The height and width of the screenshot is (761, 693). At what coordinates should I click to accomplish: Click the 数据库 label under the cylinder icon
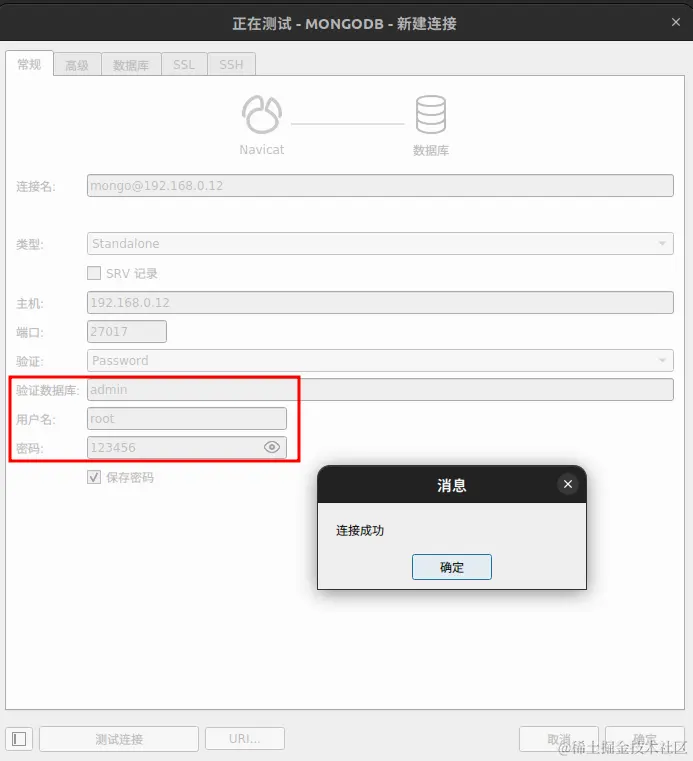[x=430, y=150]
